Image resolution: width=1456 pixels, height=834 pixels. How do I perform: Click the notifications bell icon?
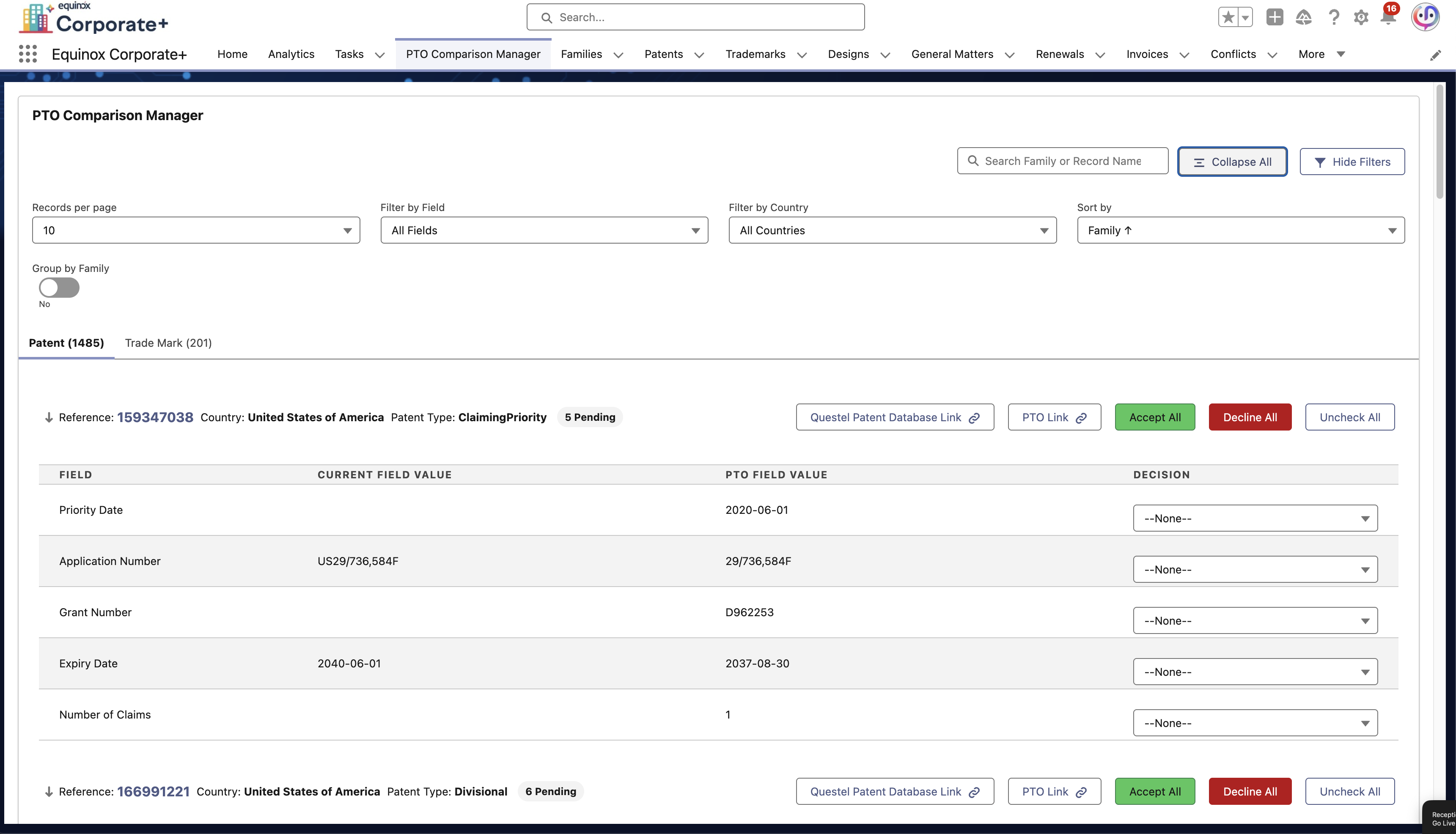pos(1388,17)
